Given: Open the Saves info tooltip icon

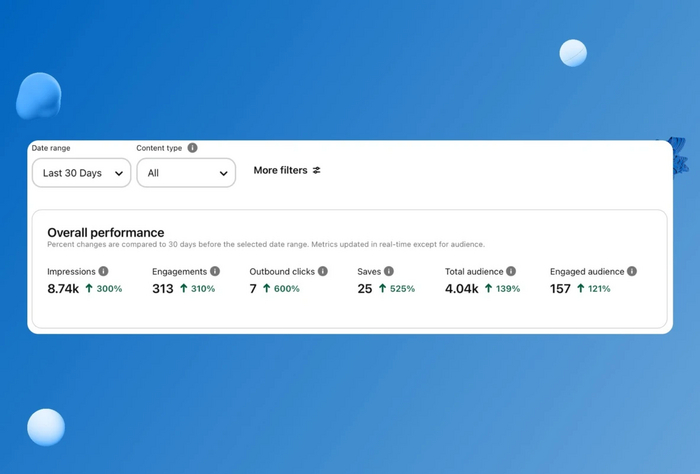Looking at the screenshot, I should click(389, 271).
